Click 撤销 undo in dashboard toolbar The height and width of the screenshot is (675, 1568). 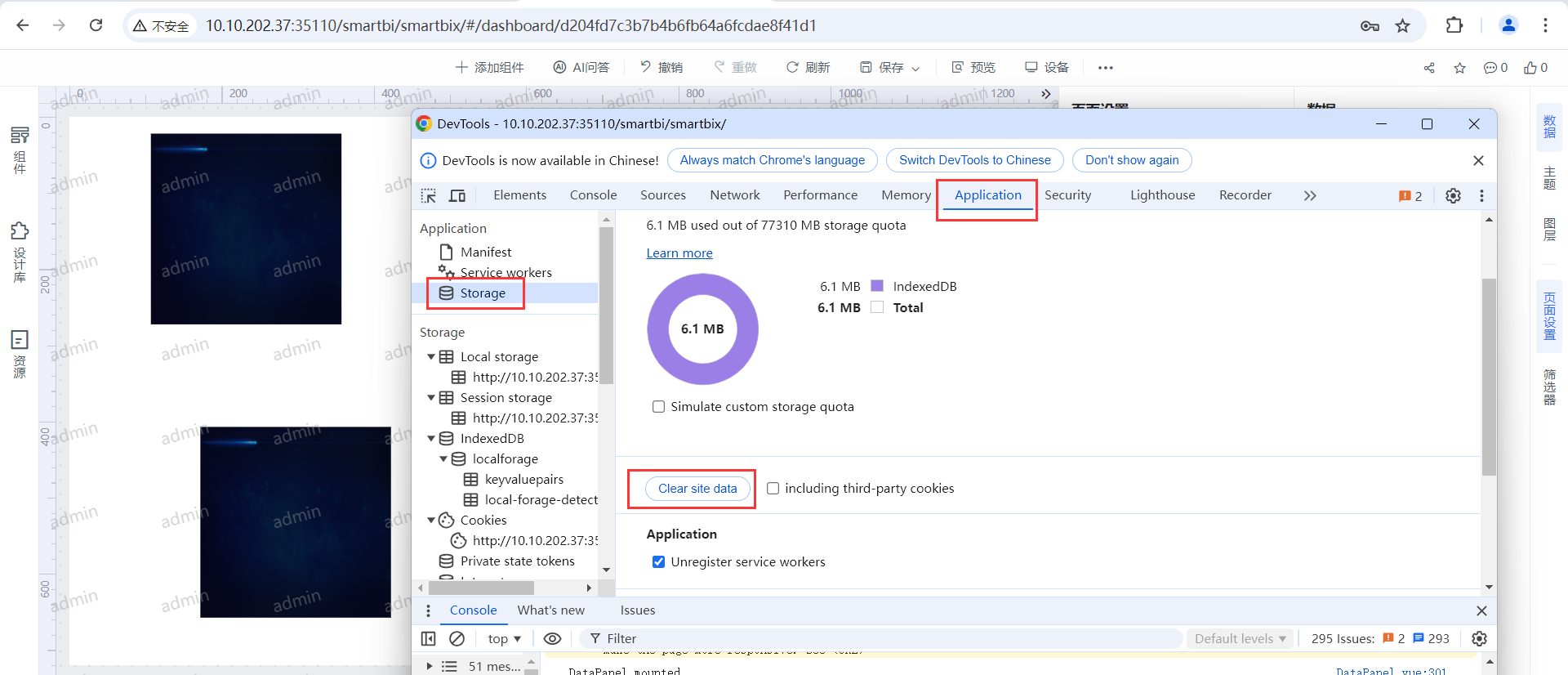coord(661,67)
